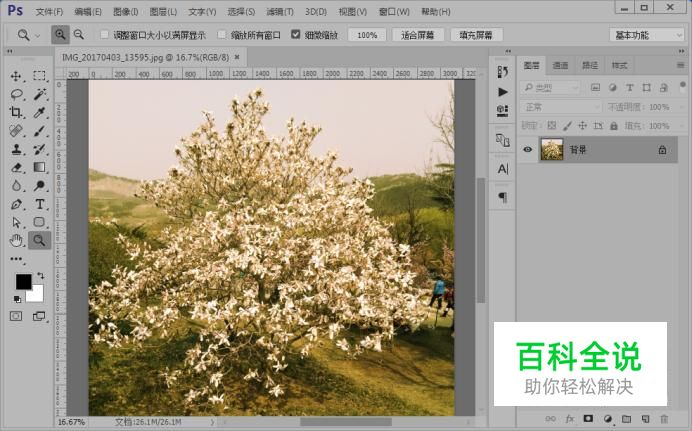Viewport: 692px width, 431px height.
Task: Select the Move tool
Action: coord(16,76)
